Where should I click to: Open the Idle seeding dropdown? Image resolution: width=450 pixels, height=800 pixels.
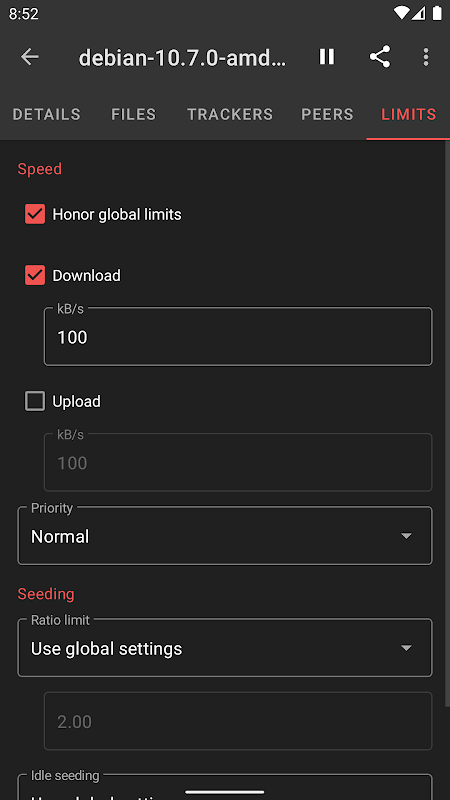(225, 787)
